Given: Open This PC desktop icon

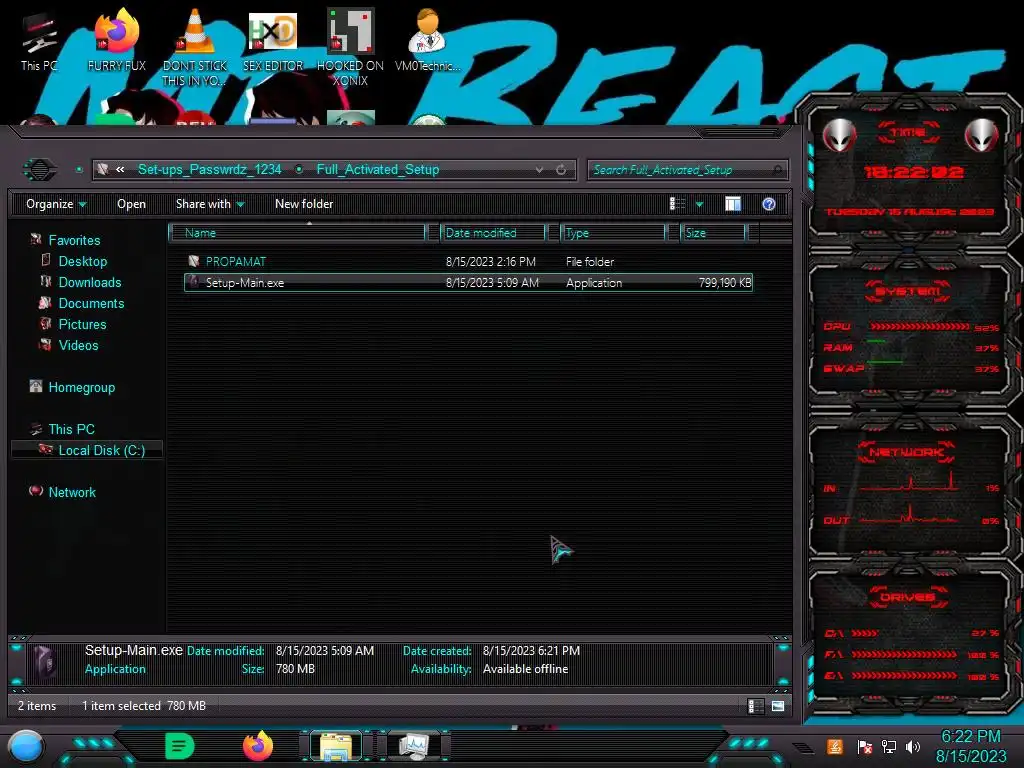Looking at the screenshot, I should [39, 41].
